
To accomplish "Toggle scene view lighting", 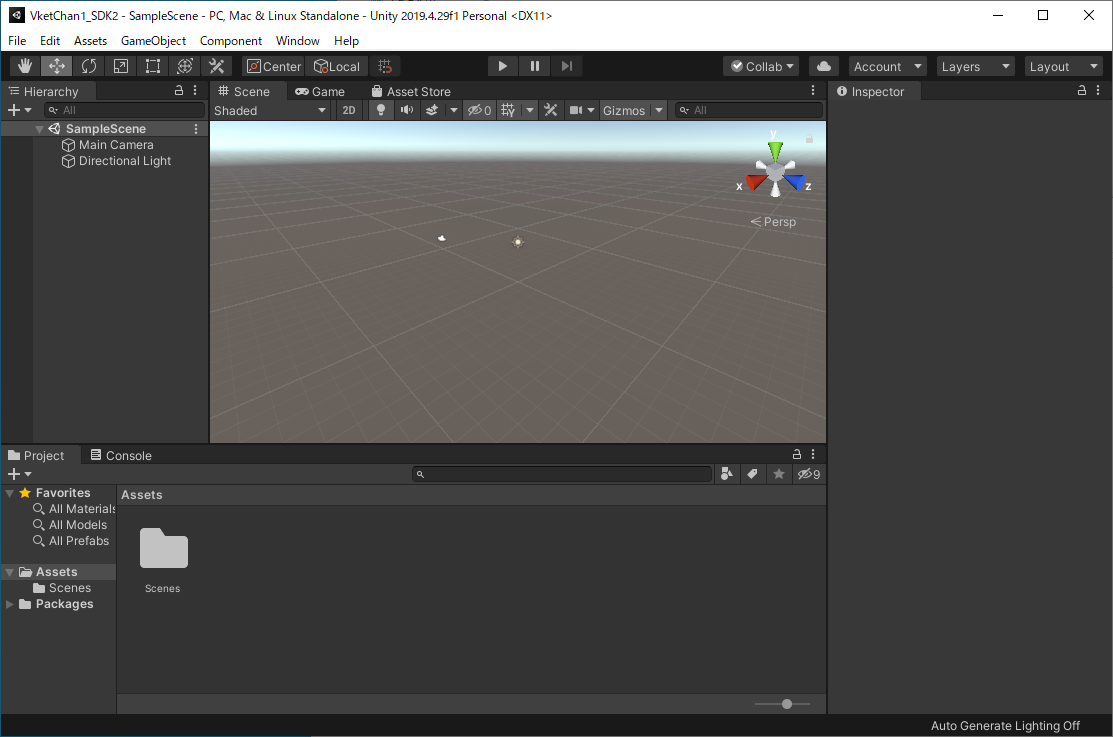I will click(x=381, y=110).
